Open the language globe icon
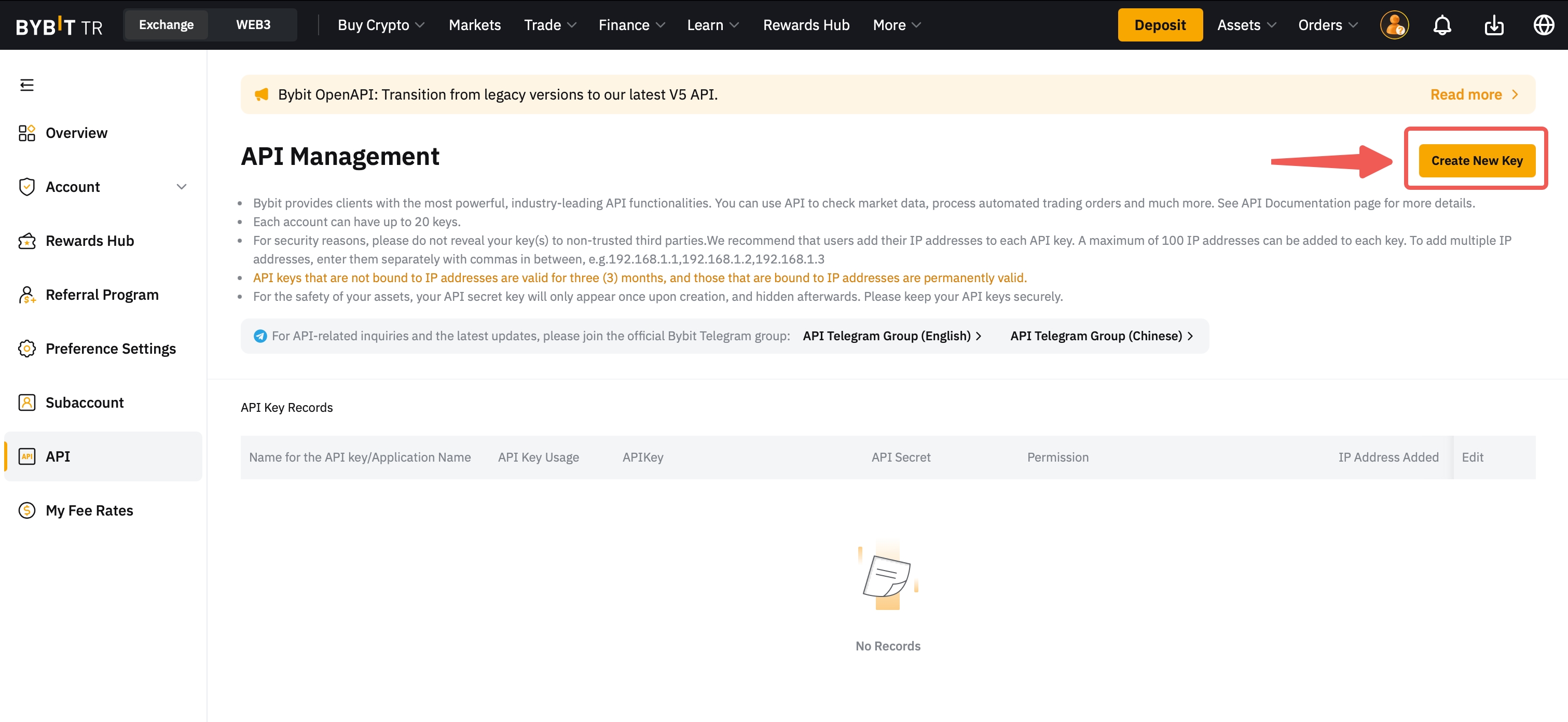The width and height of the screenshot is (1568, 722). 1544,25
